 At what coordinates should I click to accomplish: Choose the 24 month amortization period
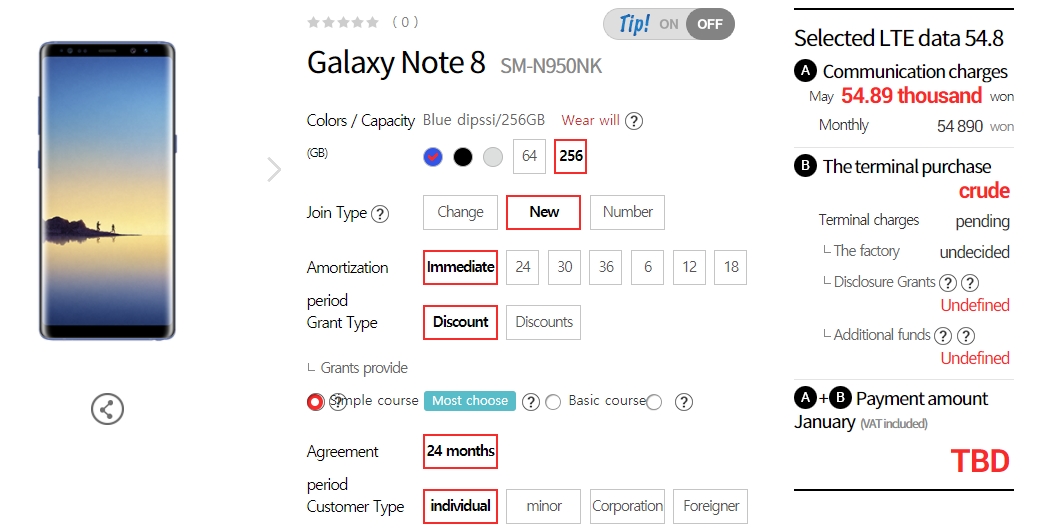coord(523,267)
